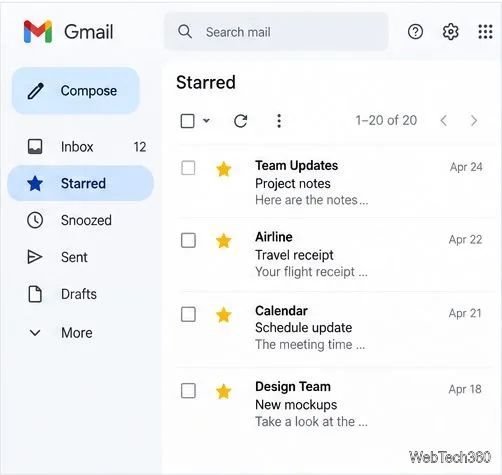Click the search magnifier icon
Viewport: 502px width, 475px height.
(x=185, y=32)
